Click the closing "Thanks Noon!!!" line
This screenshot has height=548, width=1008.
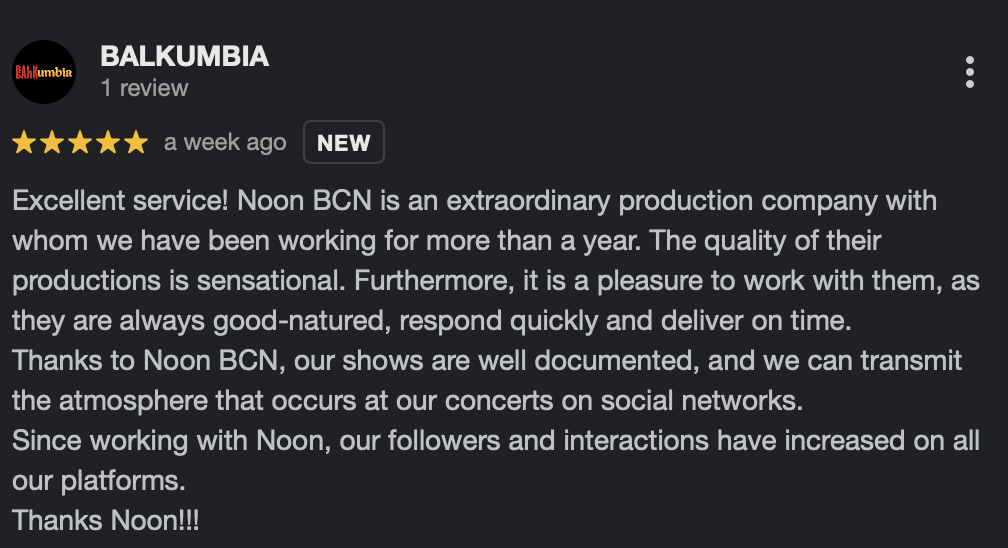(105, 521)
